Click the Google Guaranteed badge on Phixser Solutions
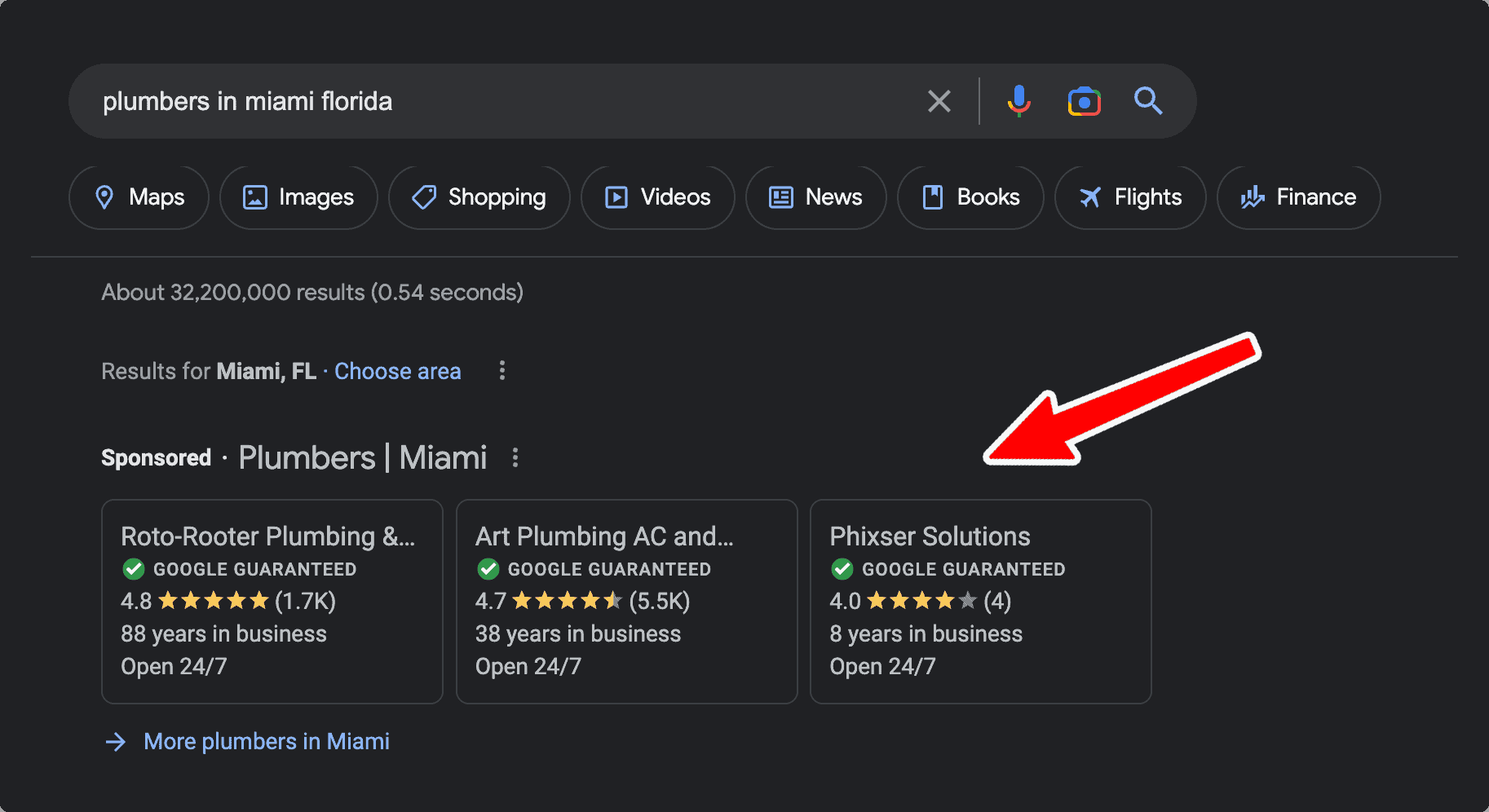The image size is (1489, 812). [x=948, y=569]
